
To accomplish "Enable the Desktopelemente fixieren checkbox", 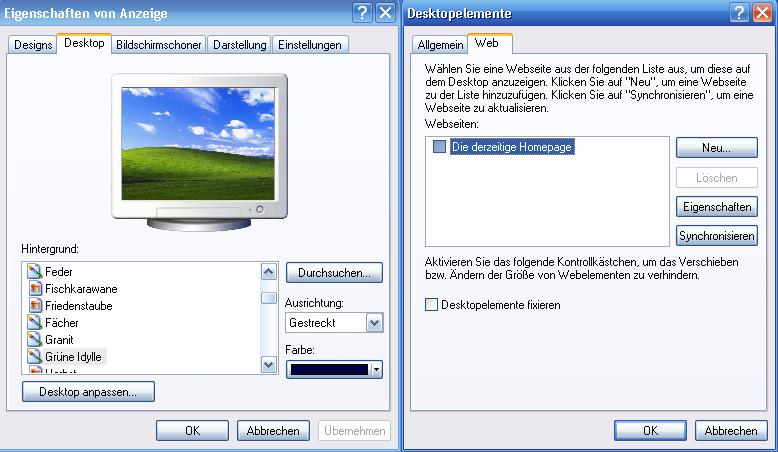I will coord(432,305).
